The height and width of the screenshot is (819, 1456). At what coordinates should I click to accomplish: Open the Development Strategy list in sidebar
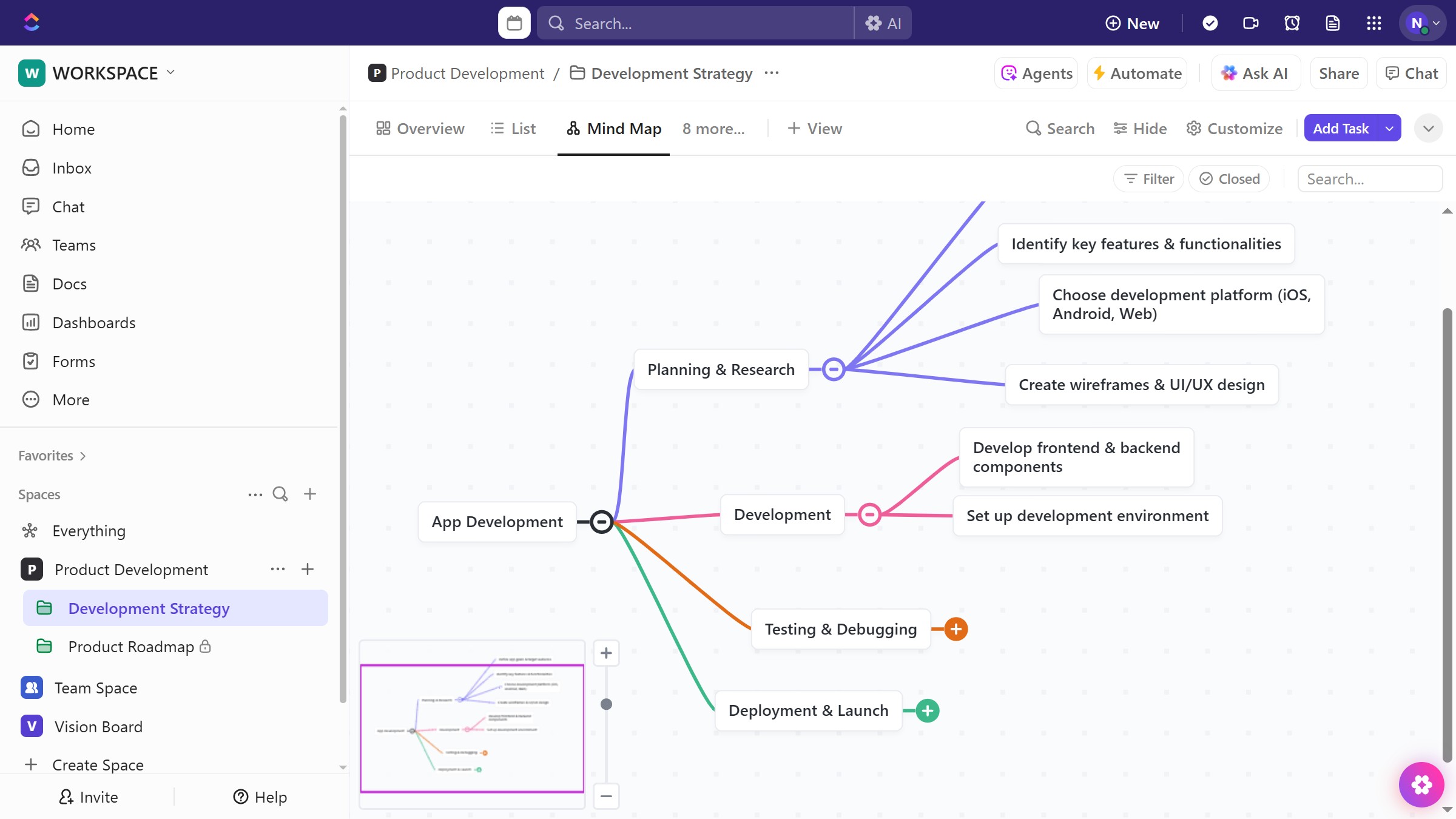[149, 608]
